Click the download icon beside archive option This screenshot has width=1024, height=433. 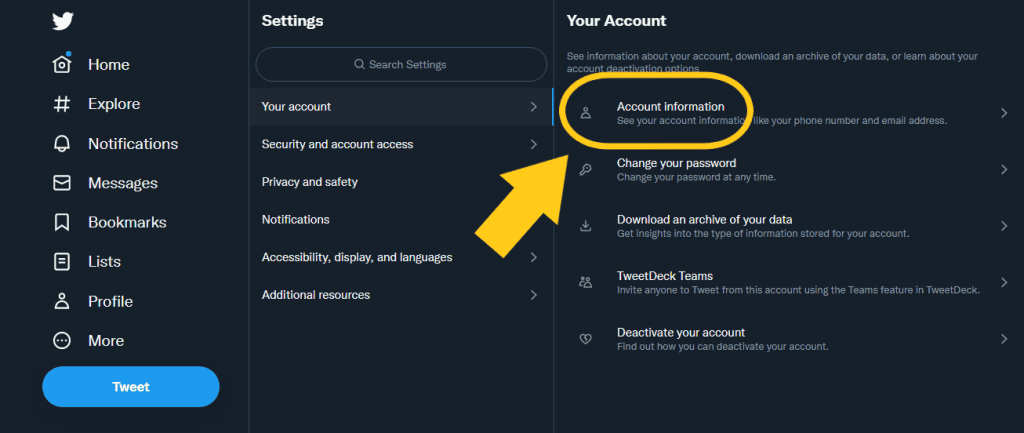(x=586, y=226)
